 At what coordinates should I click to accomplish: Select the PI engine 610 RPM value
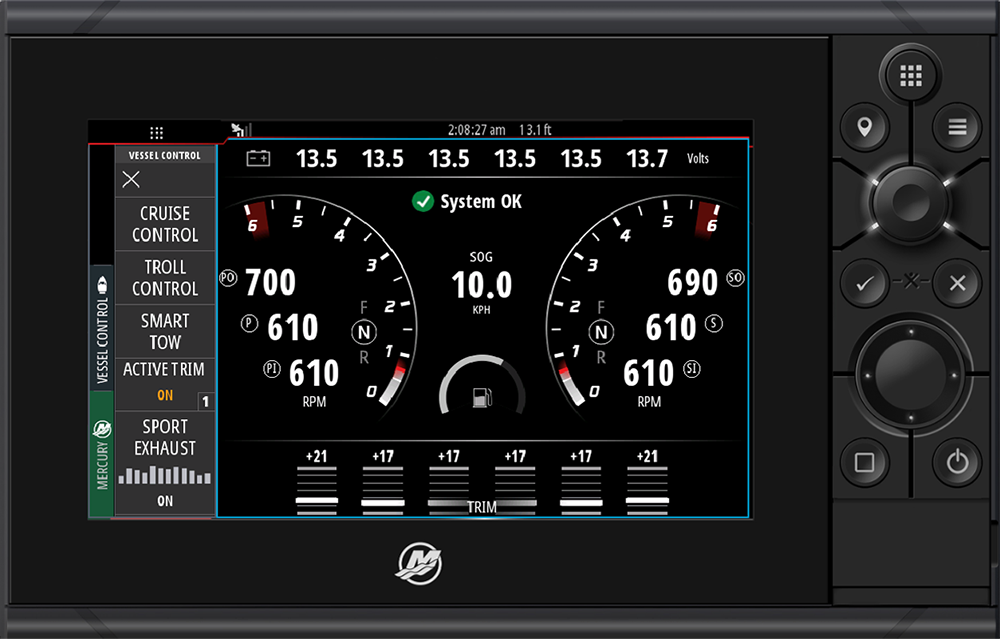click(x=314, y=373)
